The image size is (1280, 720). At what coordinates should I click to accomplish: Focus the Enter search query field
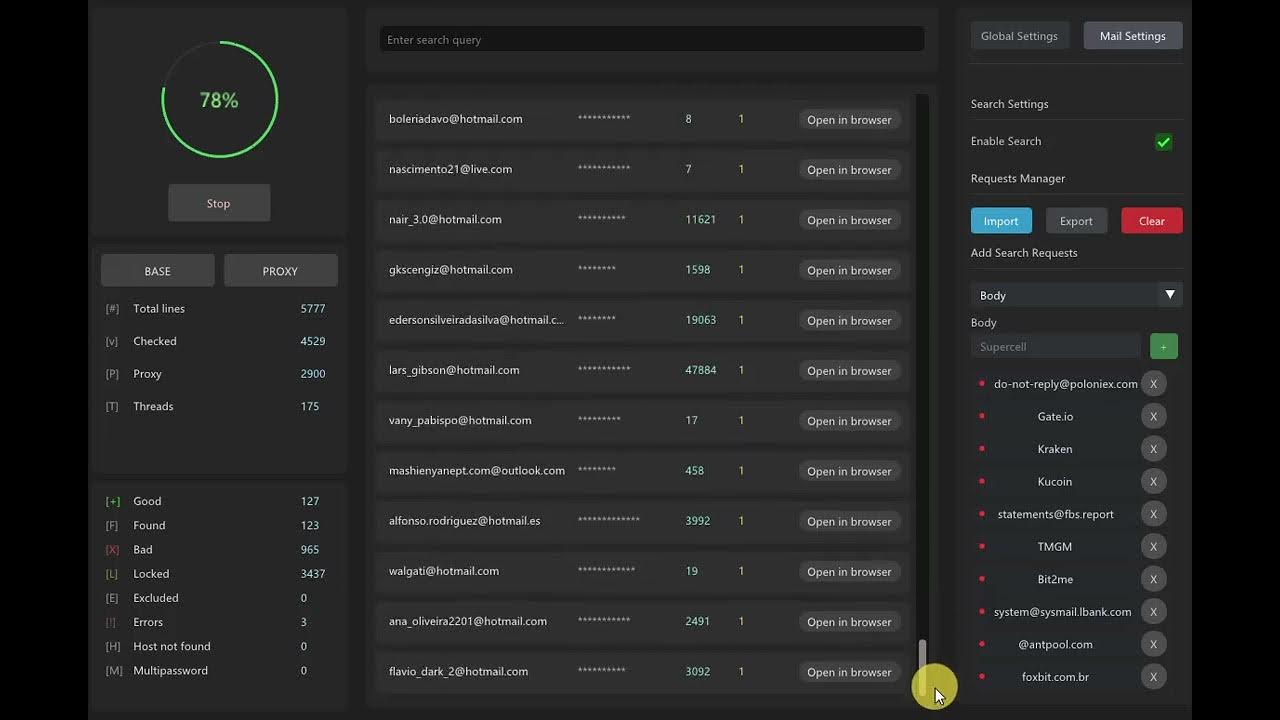coord(652,40)
